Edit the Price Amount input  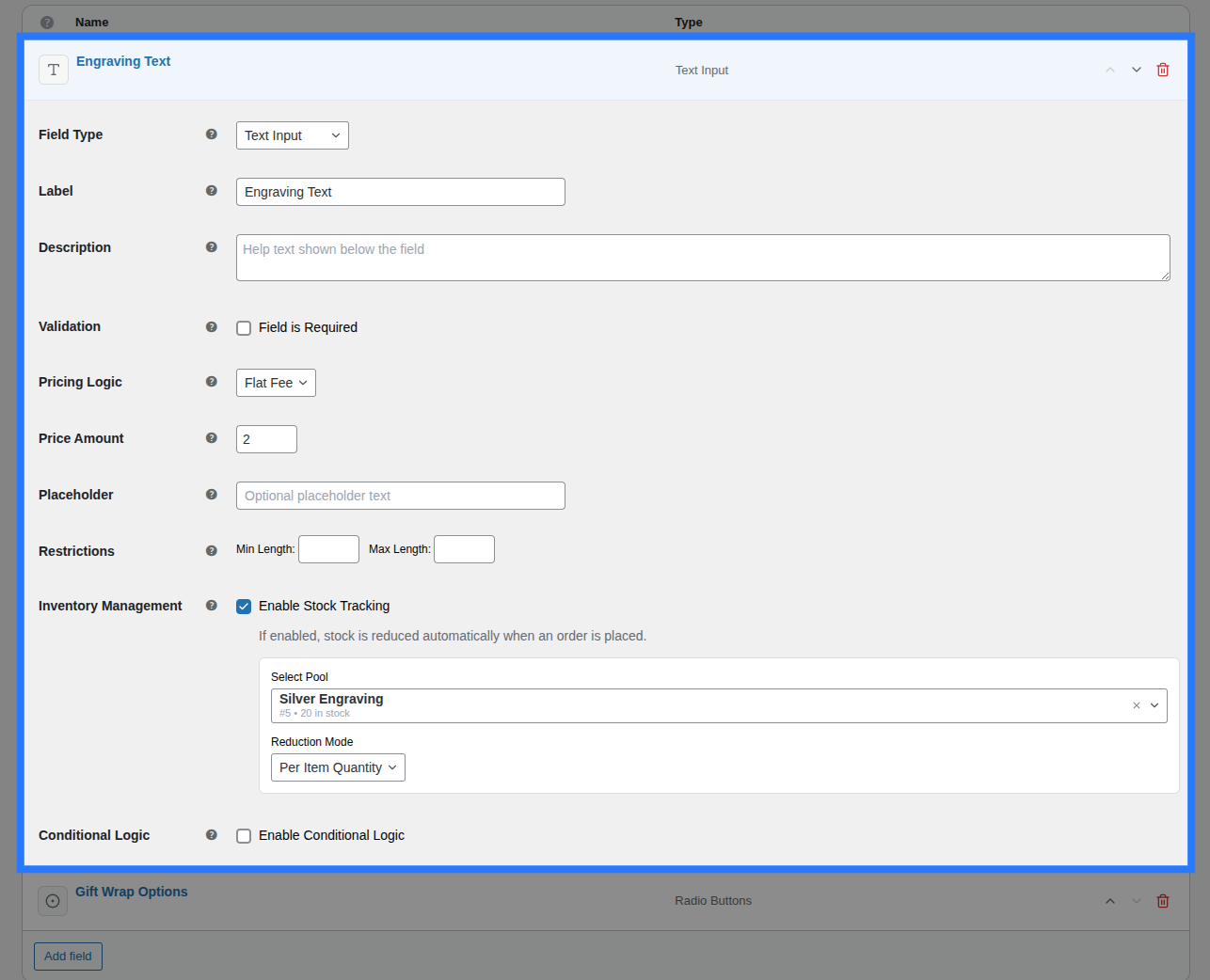coord(266,439)
